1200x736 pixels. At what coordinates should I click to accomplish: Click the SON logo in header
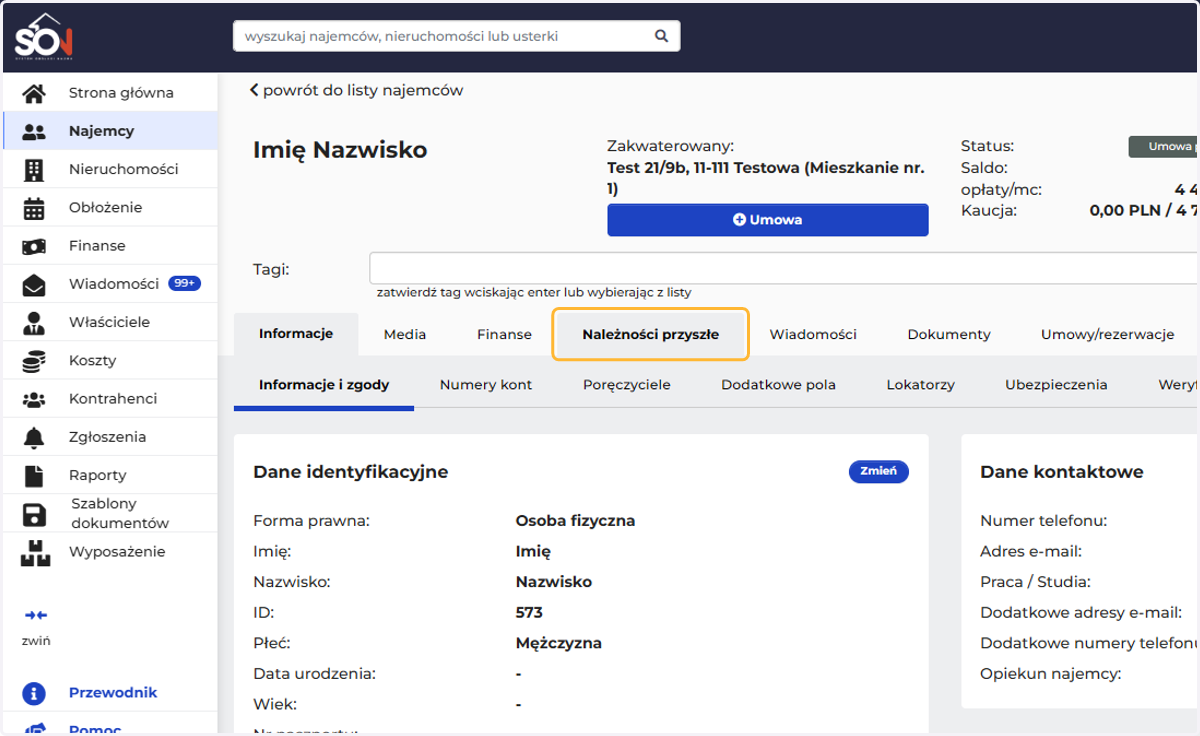tap(43, 37)
